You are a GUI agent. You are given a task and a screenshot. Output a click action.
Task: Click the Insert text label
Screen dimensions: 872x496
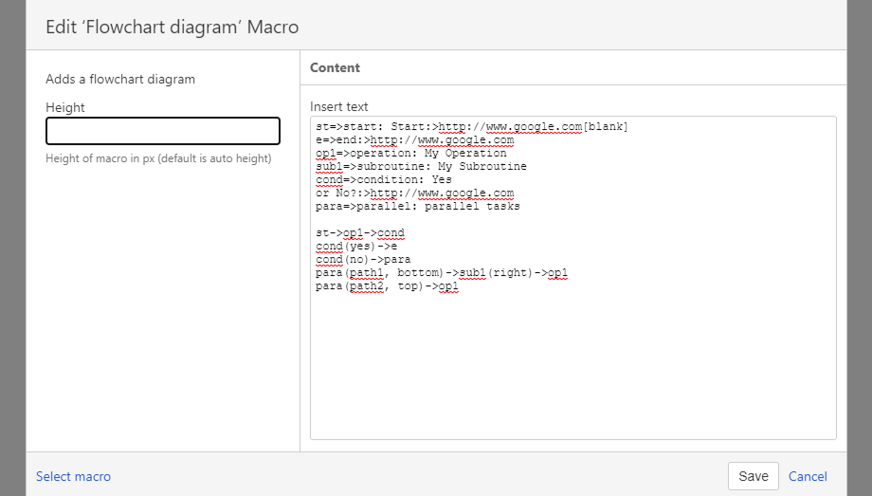click(339, 106)
